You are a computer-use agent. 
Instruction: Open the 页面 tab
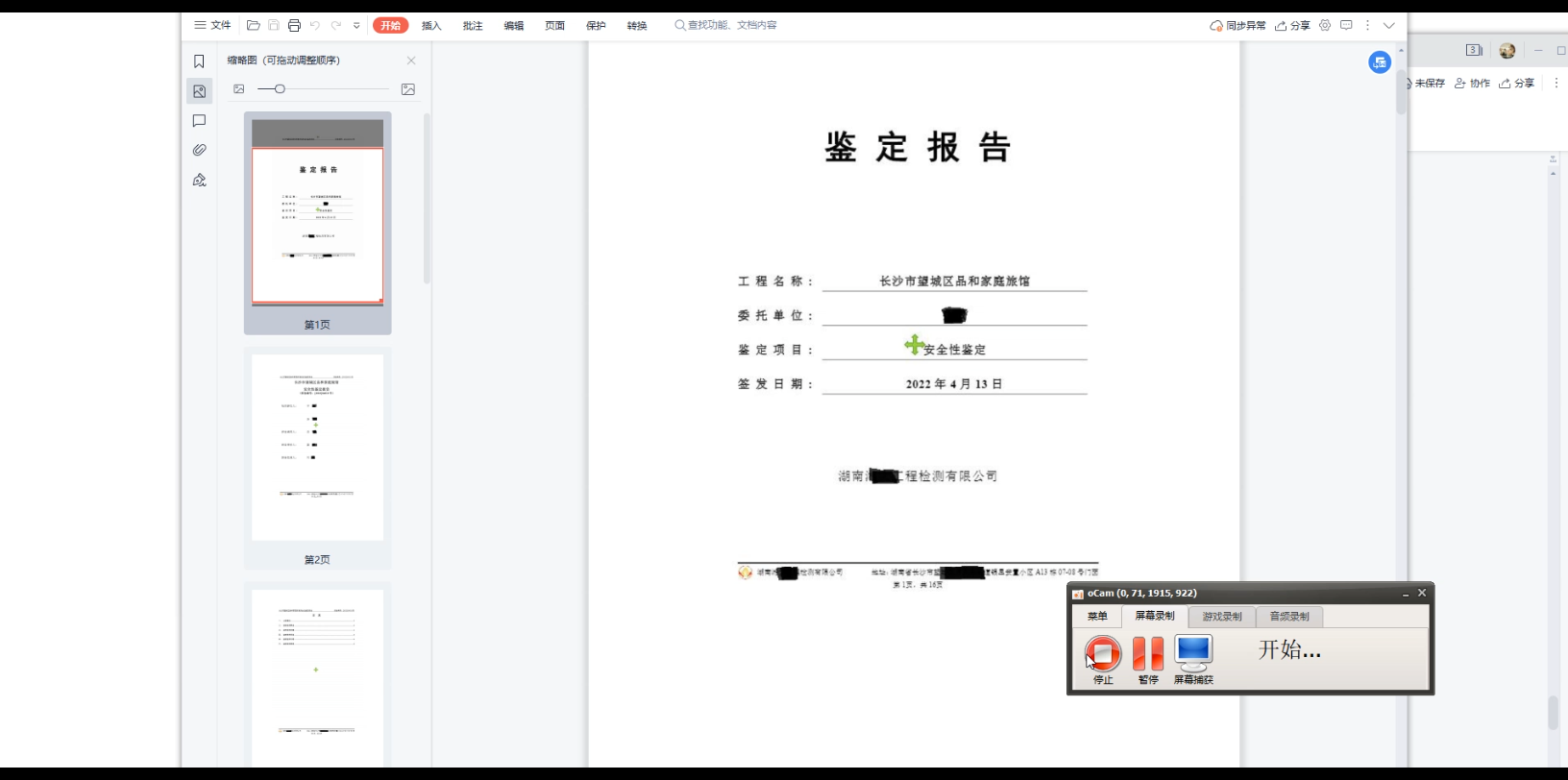click(x=555, y=26)
